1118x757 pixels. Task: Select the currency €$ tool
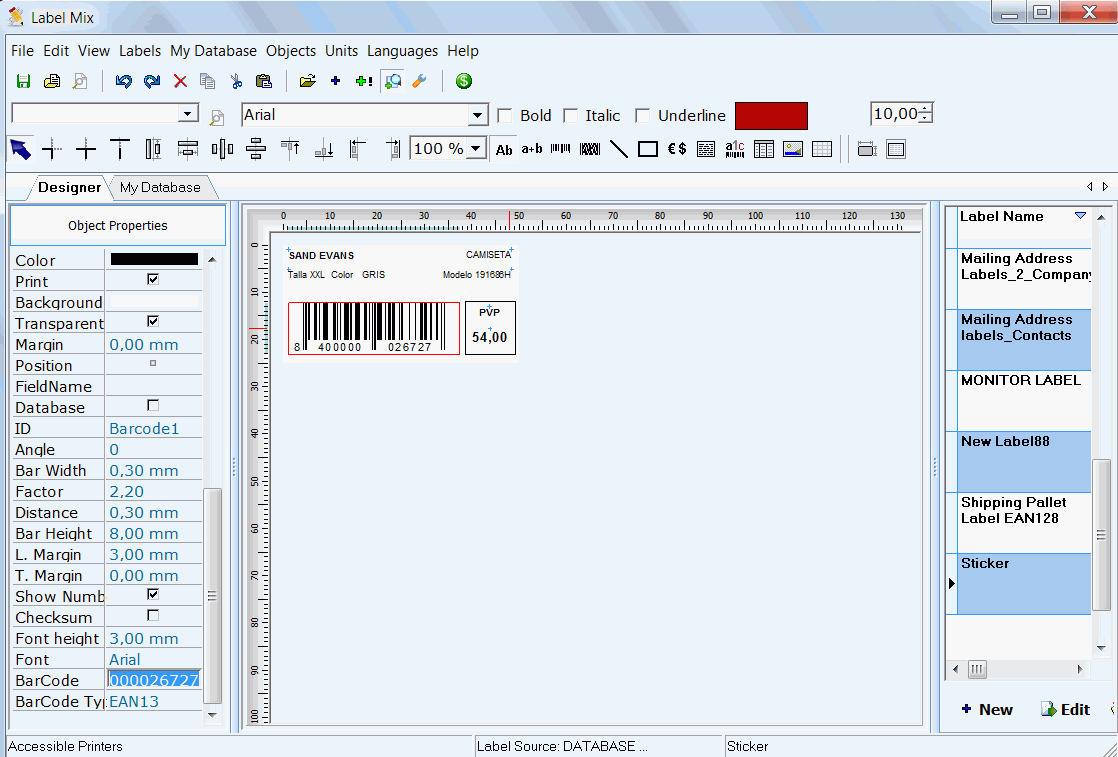pyautogui.click(x=677, y=149)
